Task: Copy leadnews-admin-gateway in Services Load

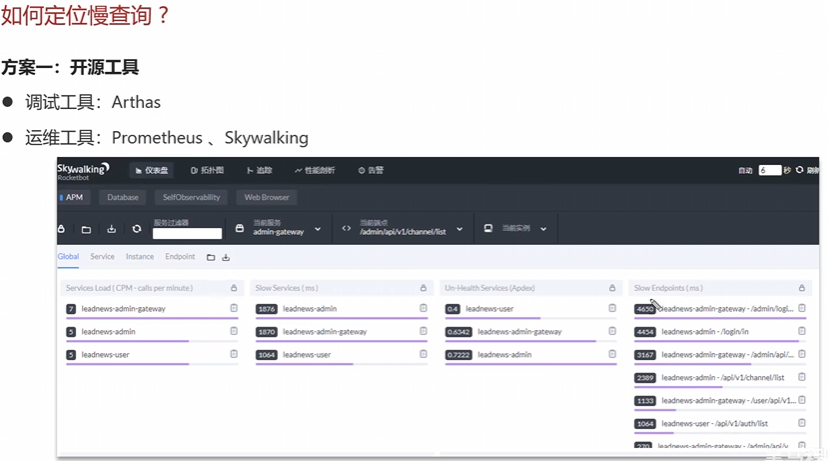Action: click(x=234, y=308)
